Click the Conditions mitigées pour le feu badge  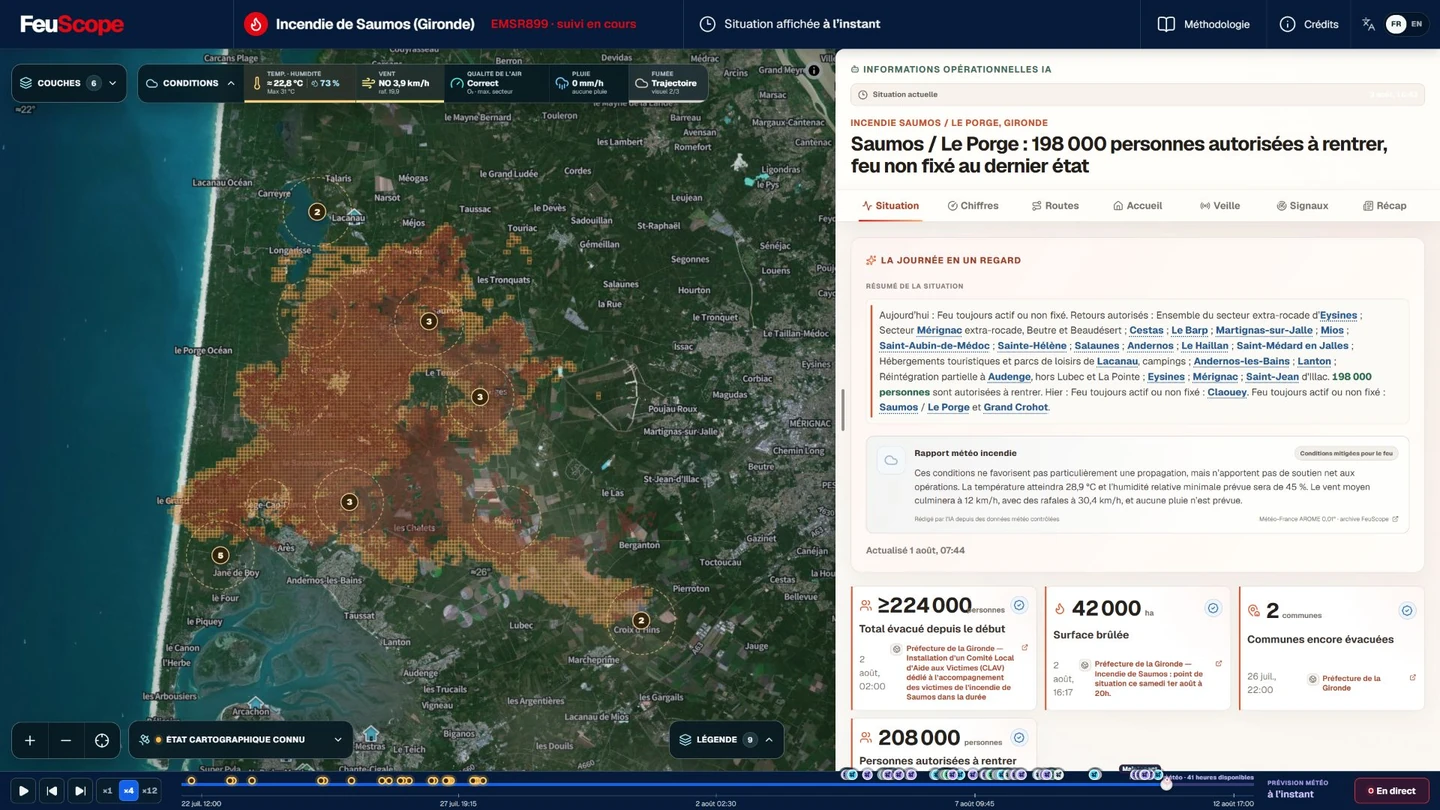coord(1346,453)
